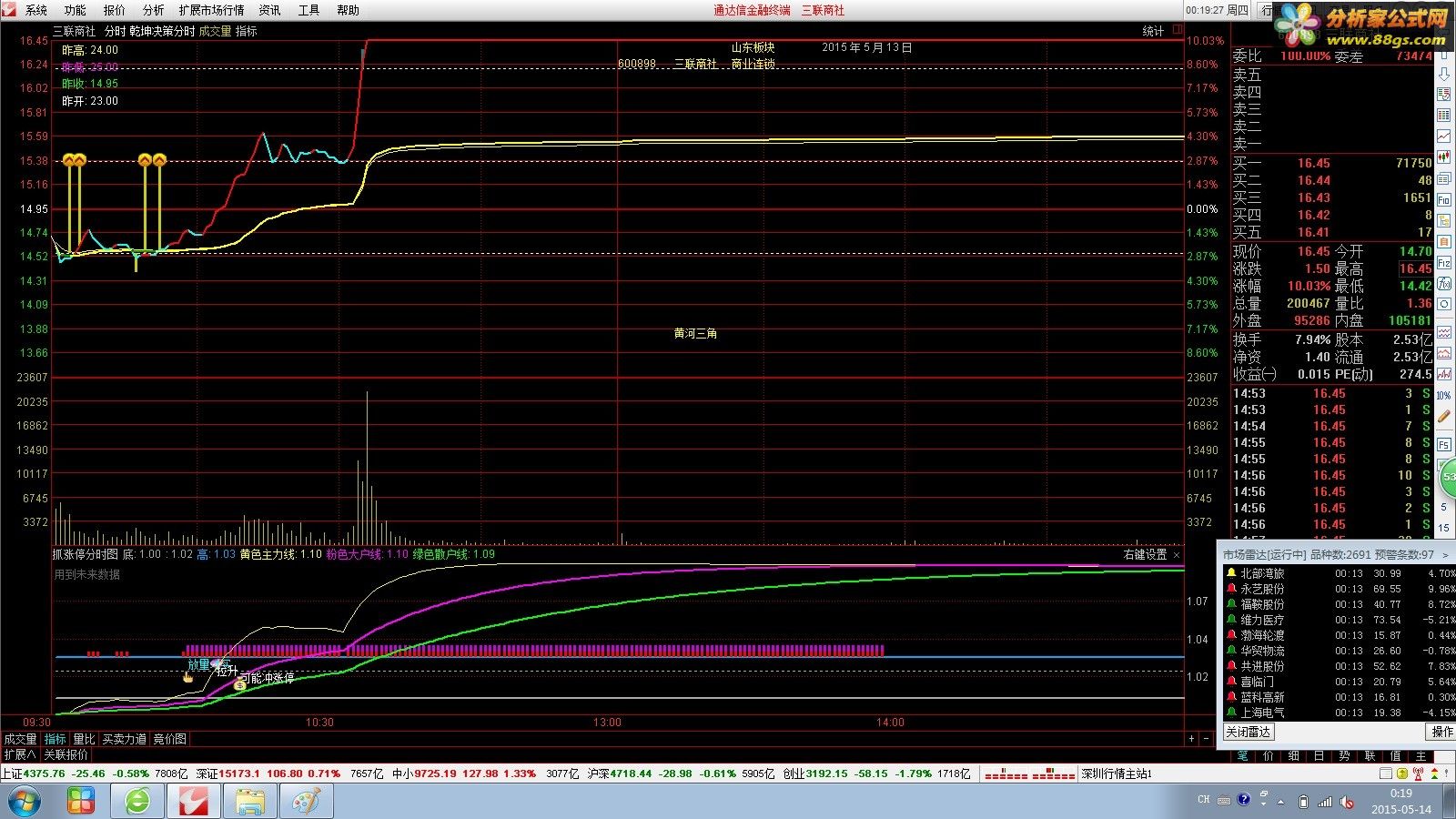
Task: Open the 系统 menu
Action: point(36,10)
